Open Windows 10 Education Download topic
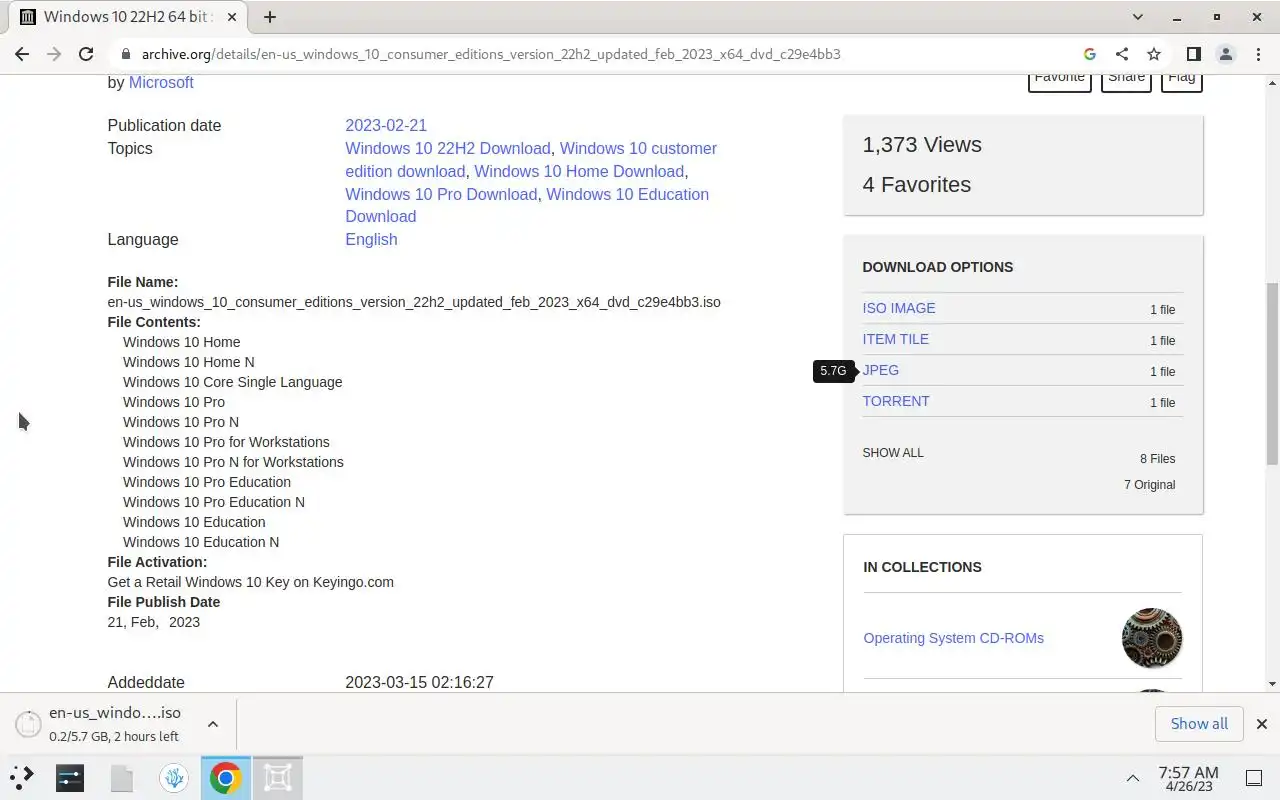Viewport: 1280px width, 800px height. 527,205
